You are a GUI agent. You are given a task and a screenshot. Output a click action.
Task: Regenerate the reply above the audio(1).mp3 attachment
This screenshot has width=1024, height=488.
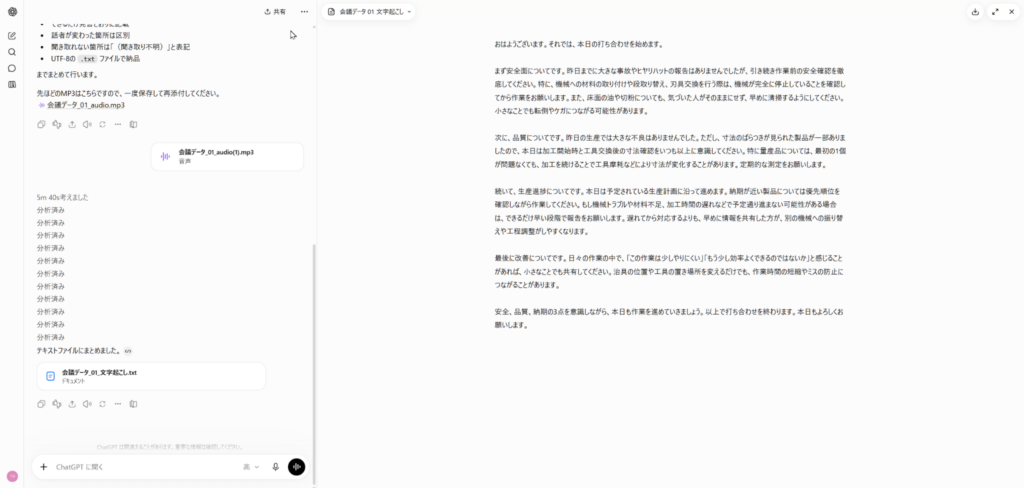point(103,124)
